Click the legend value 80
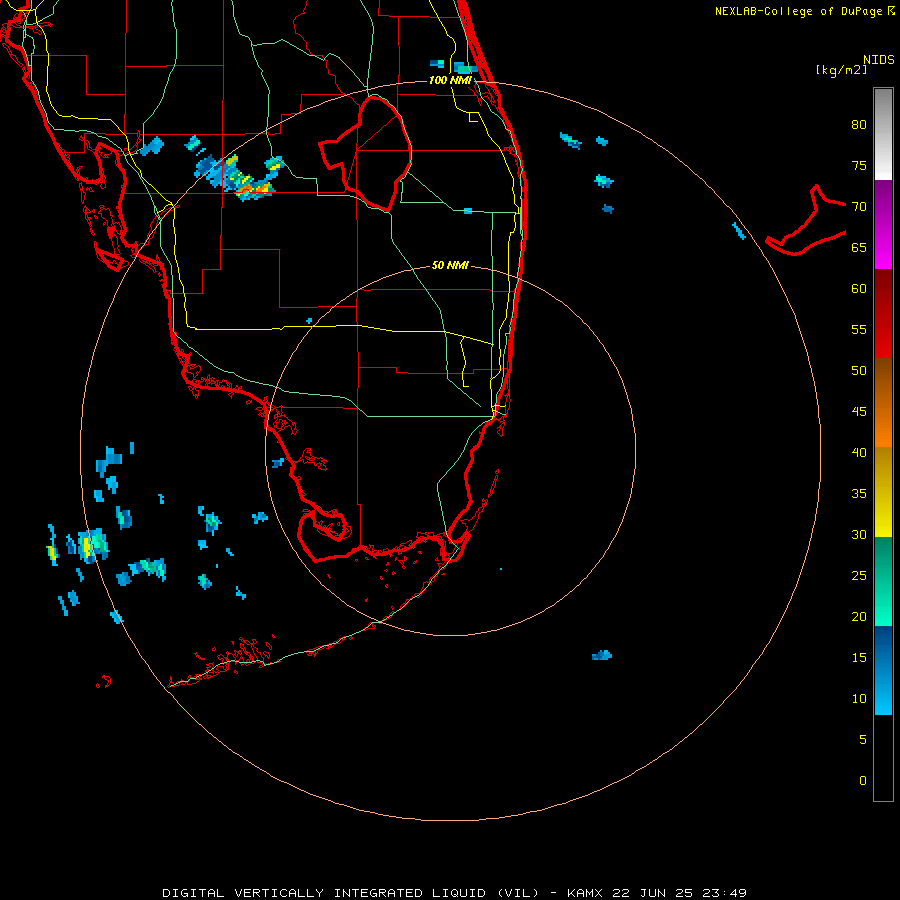The height and width of the screenshot is (900, 900). (x=859, y=125)
